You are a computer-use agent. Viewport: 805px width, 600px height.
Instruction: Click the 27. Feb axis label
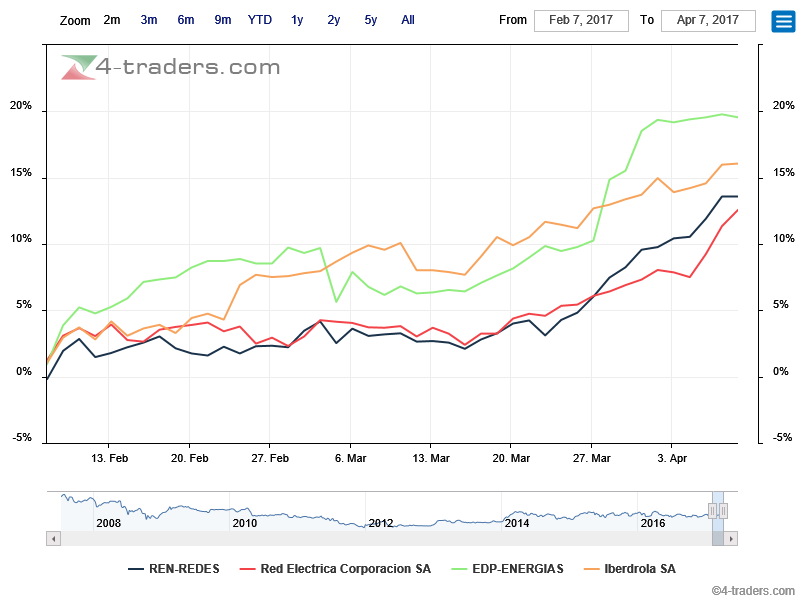[270, 458]
